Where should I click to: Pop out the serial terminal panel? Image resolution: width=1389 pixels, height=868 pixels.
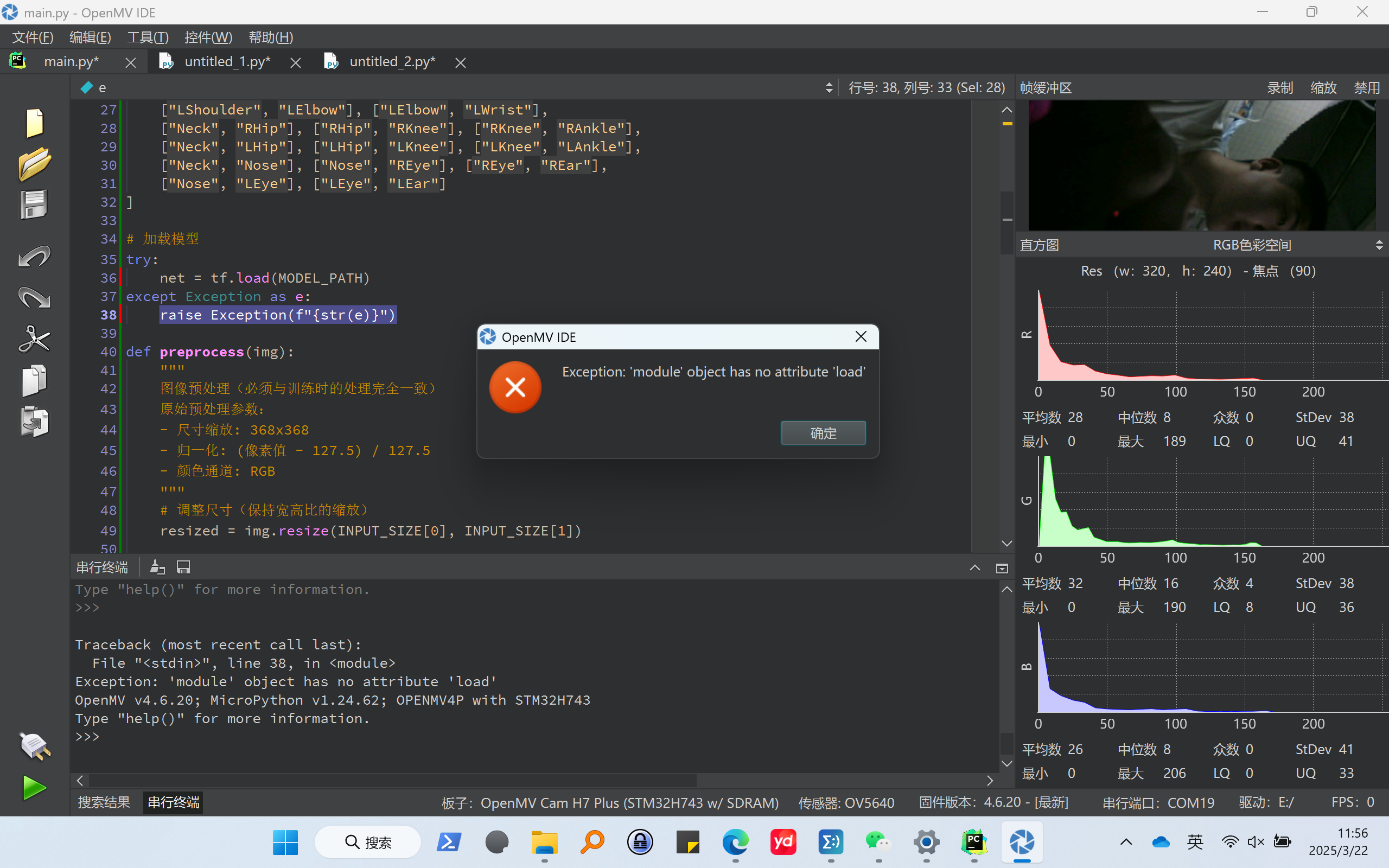tap(1002, 569)
